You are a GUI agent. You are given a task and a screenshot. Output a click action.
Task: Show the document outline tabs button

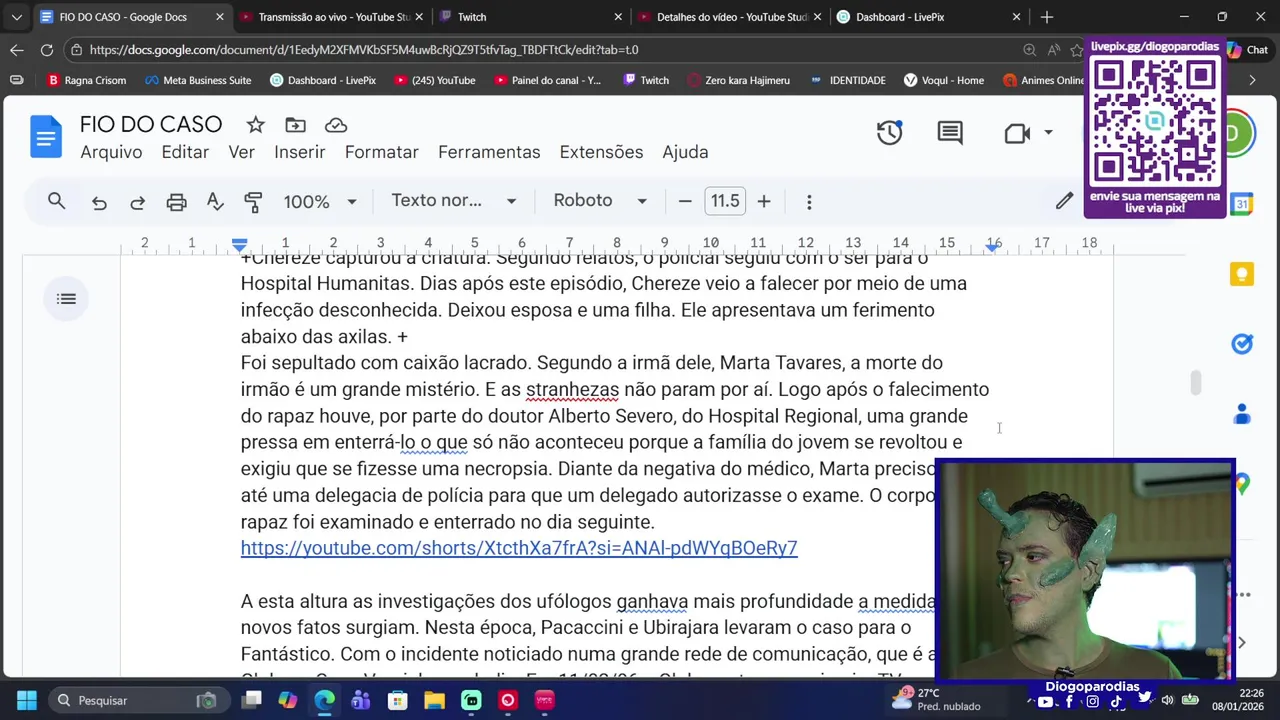coord(67,299)
